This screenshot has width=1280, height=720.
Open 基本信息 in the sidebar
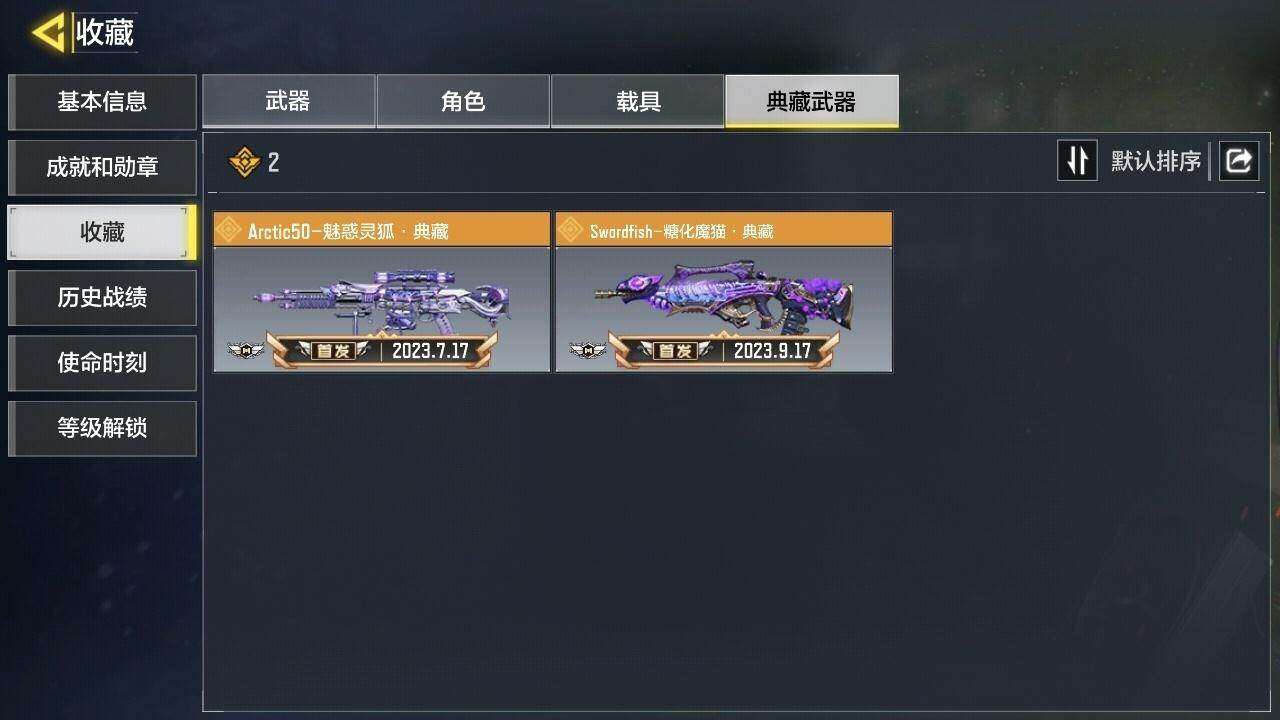(x=102, y=102)
